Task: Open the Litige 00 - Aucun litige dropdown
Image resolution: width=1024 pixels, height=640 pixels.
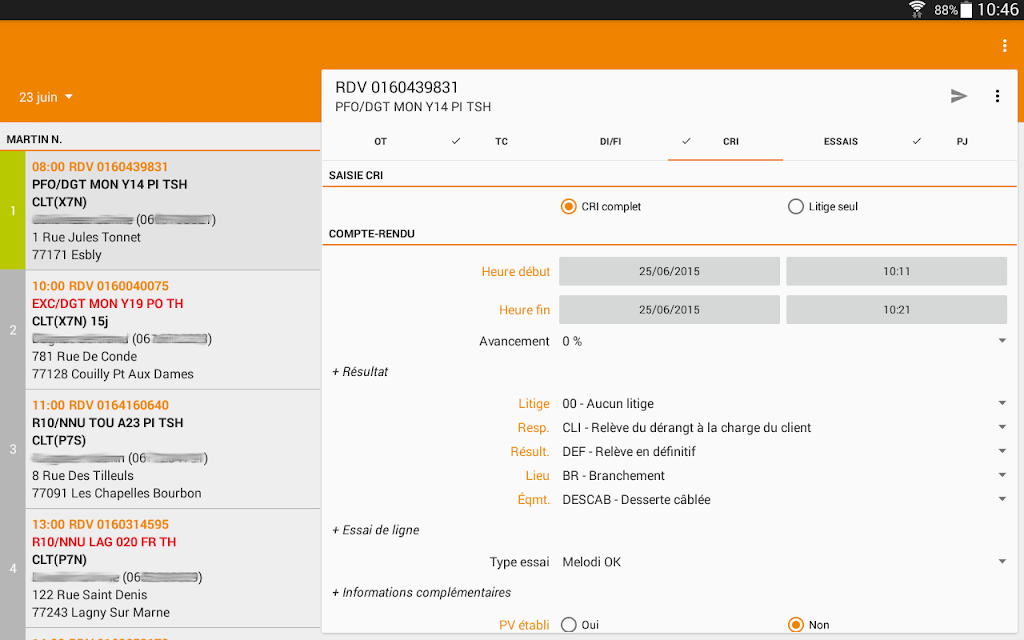Action: (783, 404)
